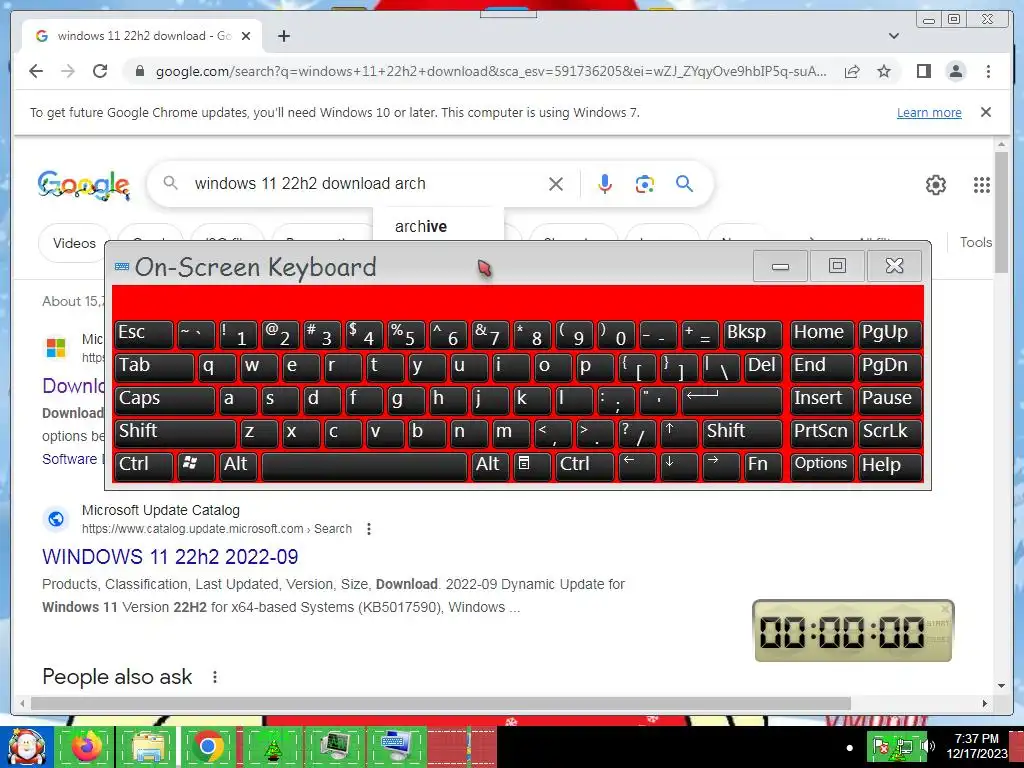The height and width of the screenshot is (768, 1024).
Task: Click the PrtScn key on On-Screen Keyboard
Action: [822, 432]
